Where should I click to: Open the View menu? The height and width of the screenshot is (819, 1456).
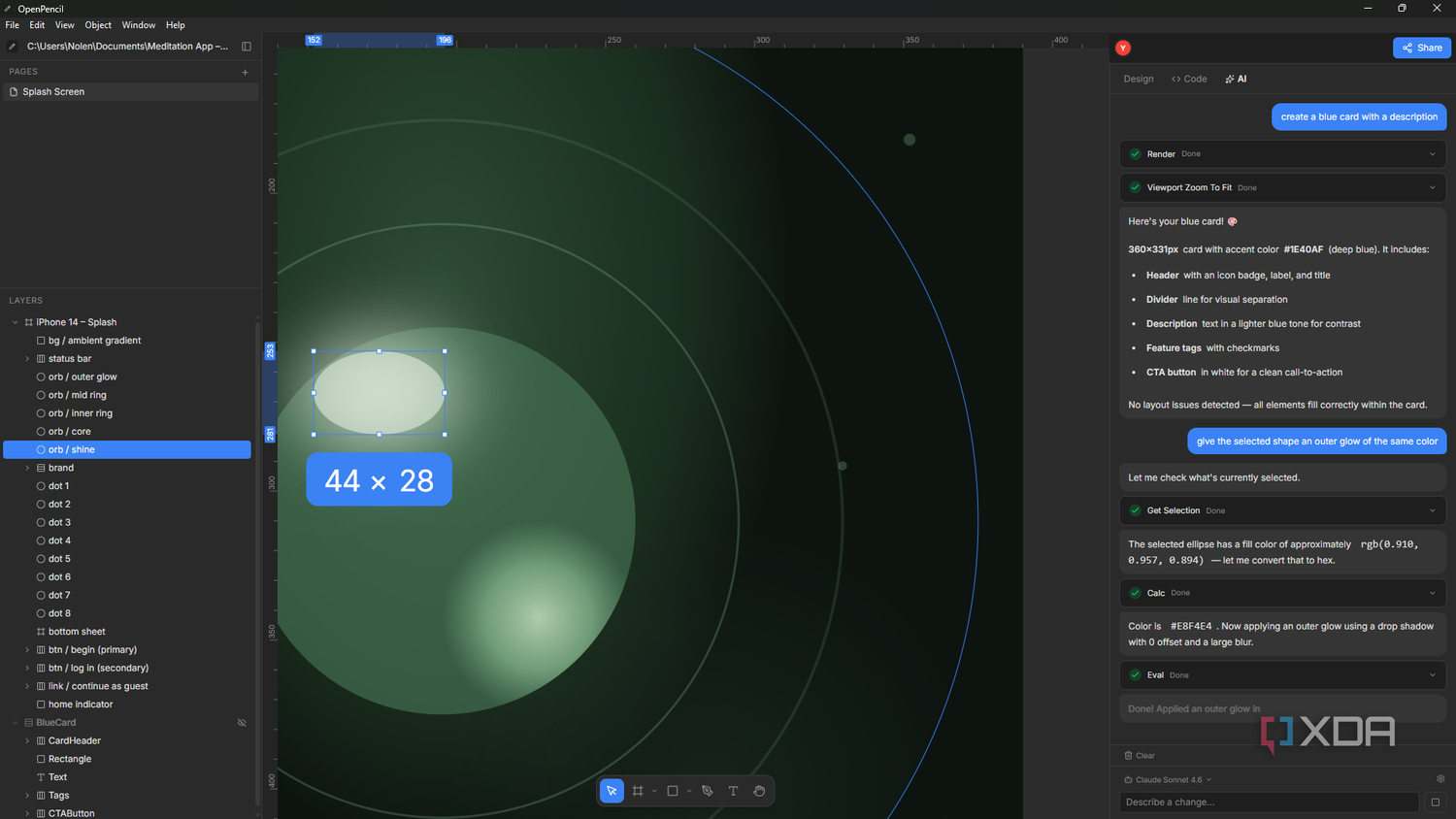[x=65, y=25]
